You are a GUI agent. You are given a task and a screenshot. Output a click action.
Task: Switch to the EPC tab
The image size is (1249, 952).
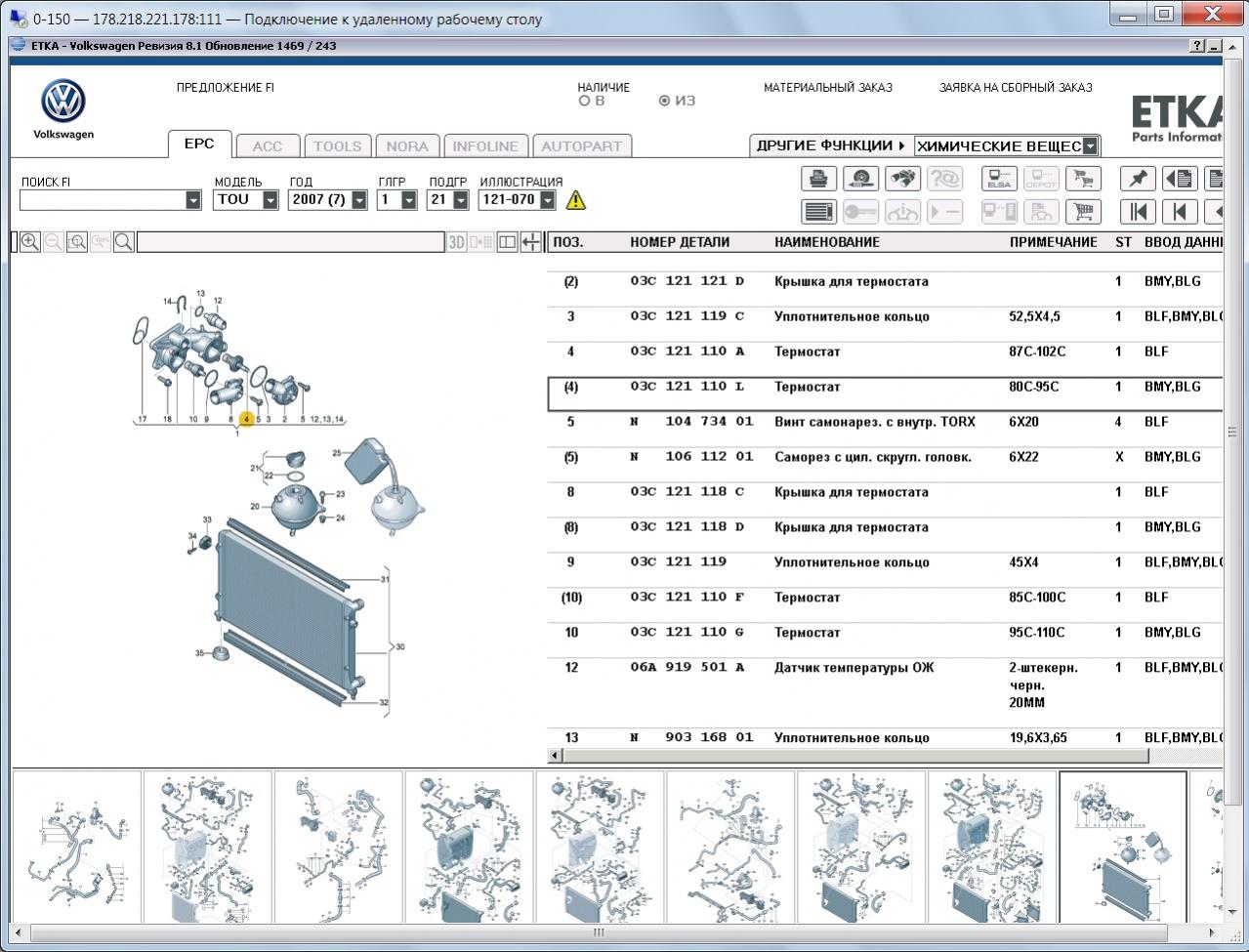(x=199, y=144)
